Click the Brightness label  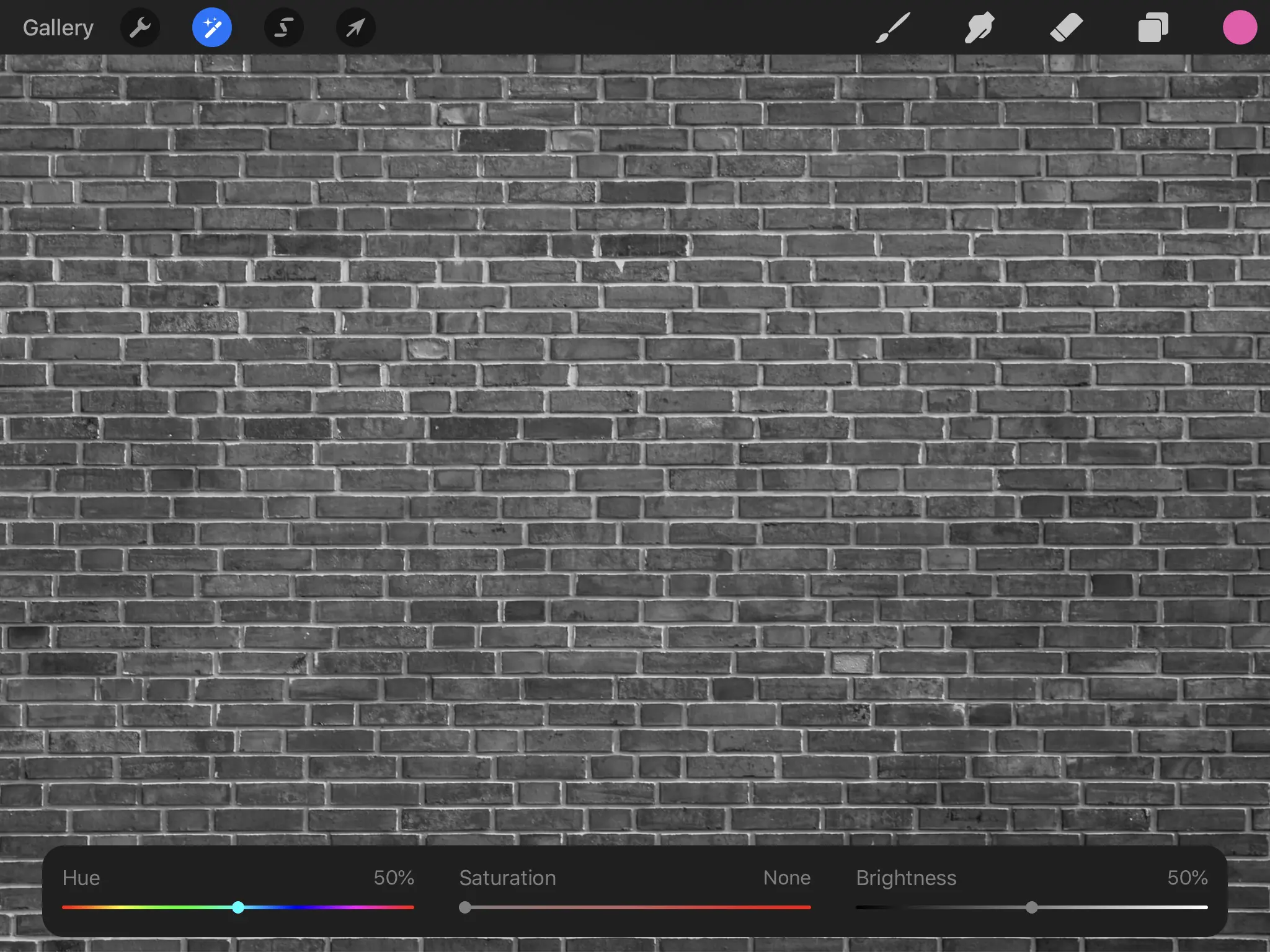click(906, 878)
